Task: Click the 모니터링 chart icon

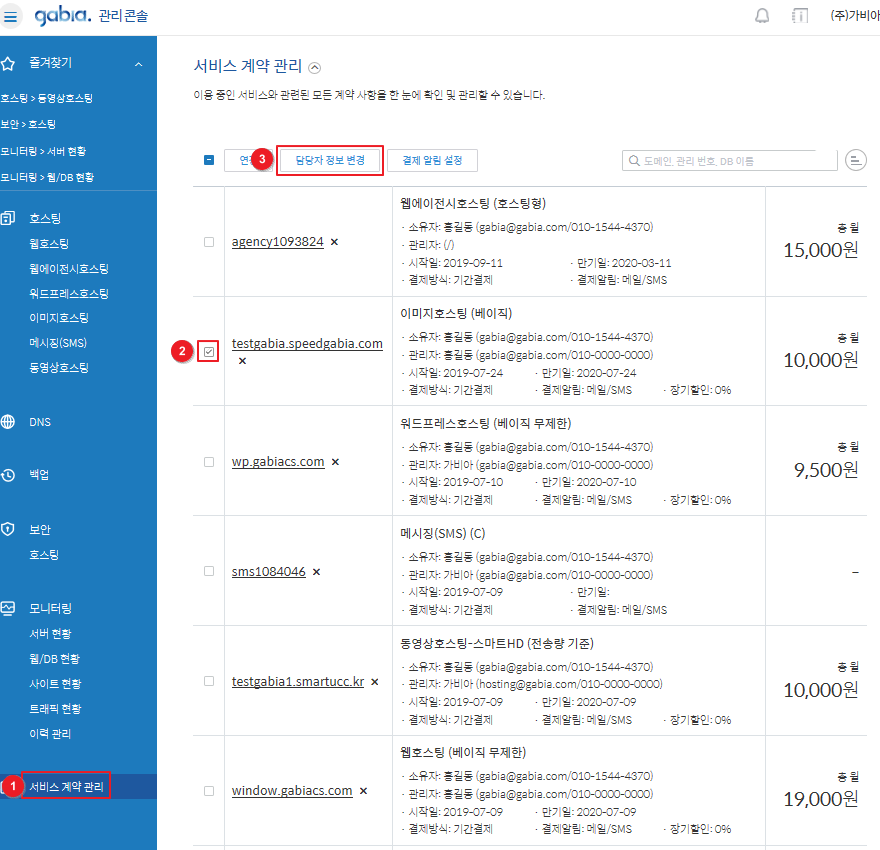Action: [x=8, y=608]
